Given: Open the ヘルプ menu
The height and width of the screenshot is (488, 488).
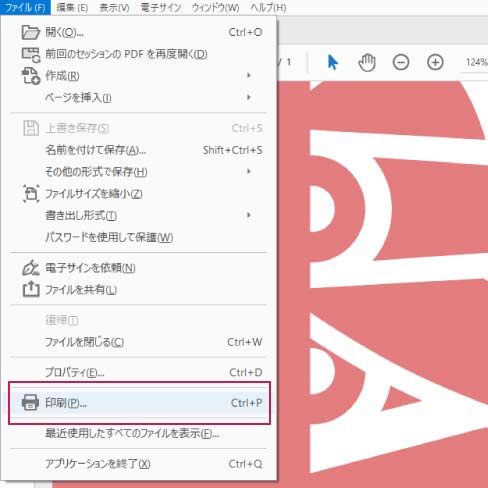Looking at the screenshot, I should tap(268, 7).
